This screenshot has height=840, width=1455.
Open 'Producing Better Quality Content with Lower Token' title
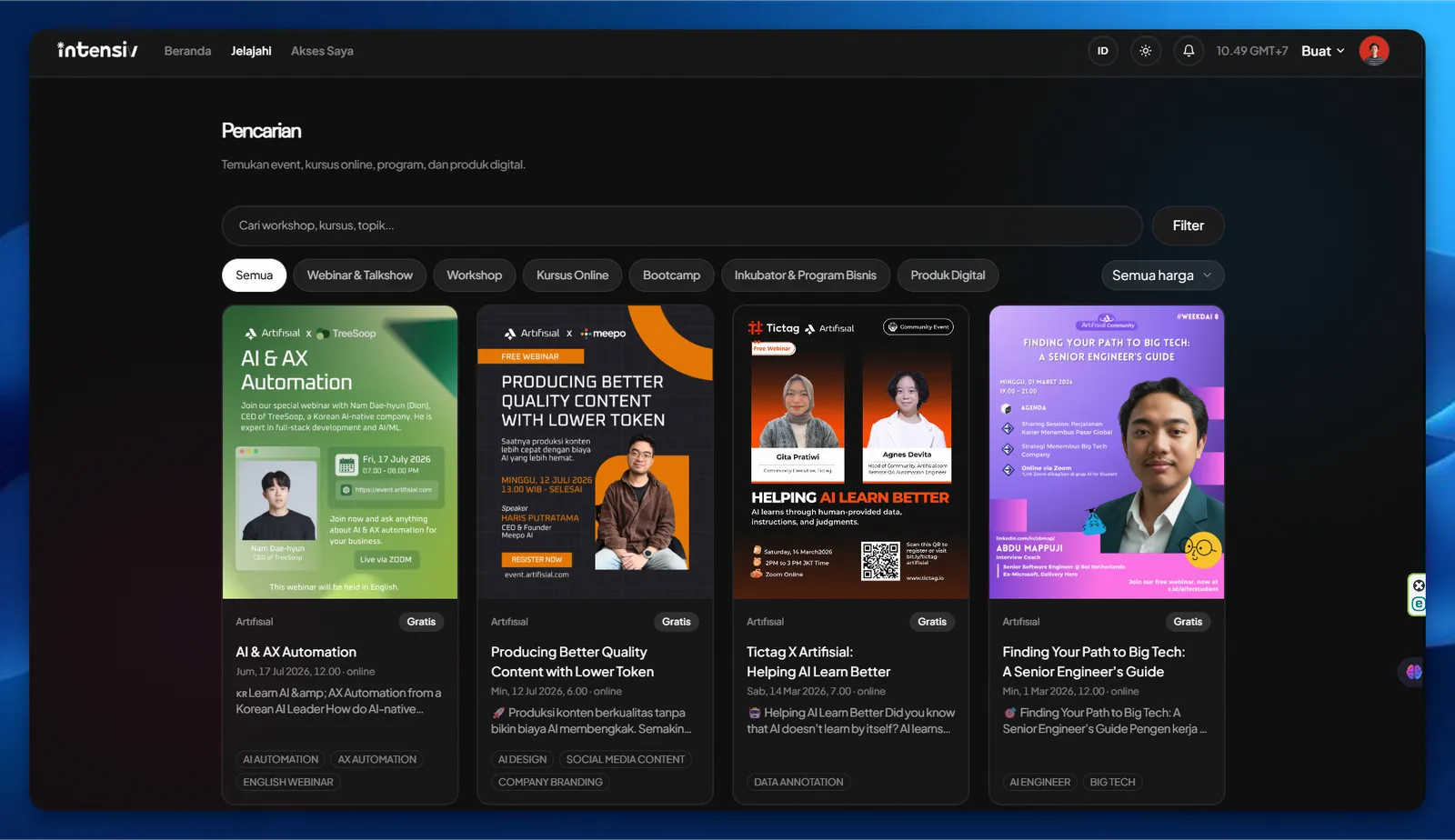coord(572,662)
